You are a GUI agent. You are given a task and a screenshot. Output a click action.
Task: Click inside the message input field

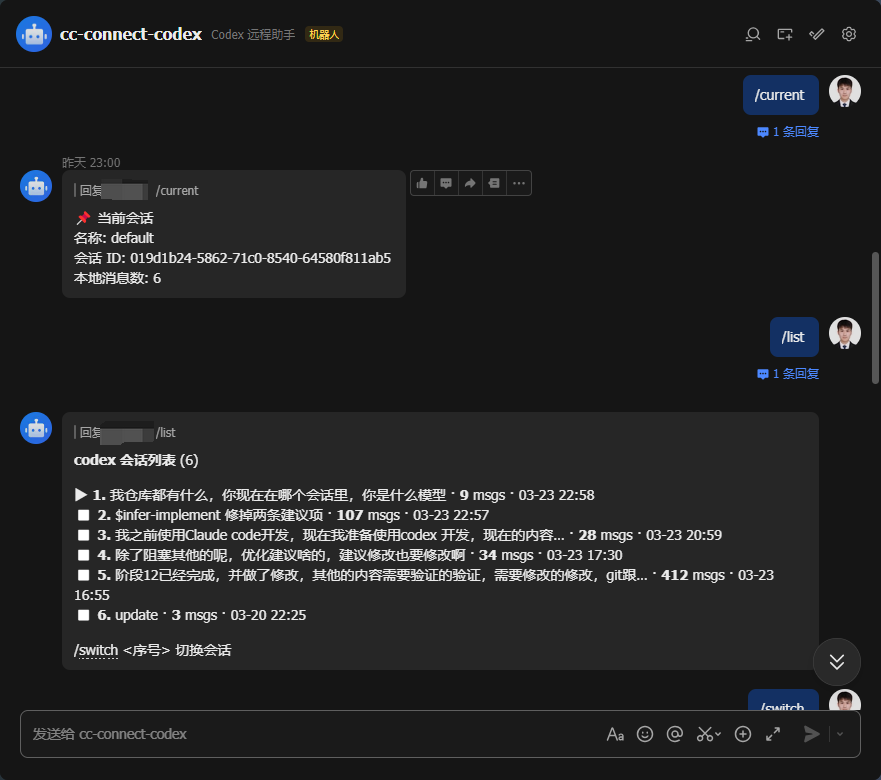tap(300, 733)
